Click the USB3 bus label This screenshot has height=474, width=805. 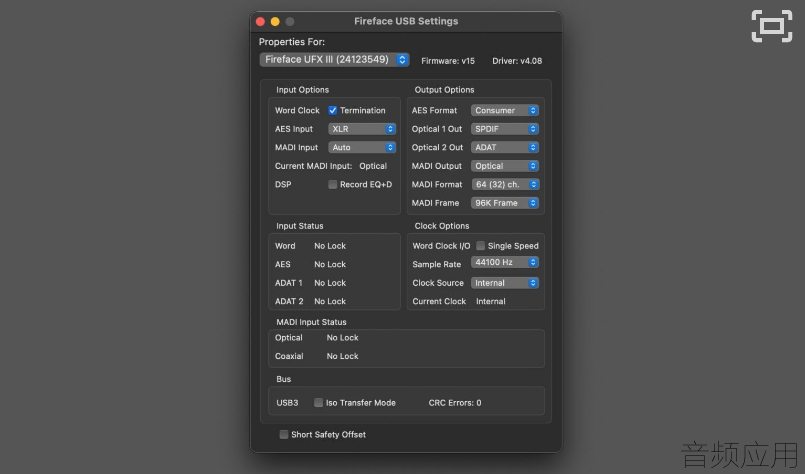click(x=287, y=403)
